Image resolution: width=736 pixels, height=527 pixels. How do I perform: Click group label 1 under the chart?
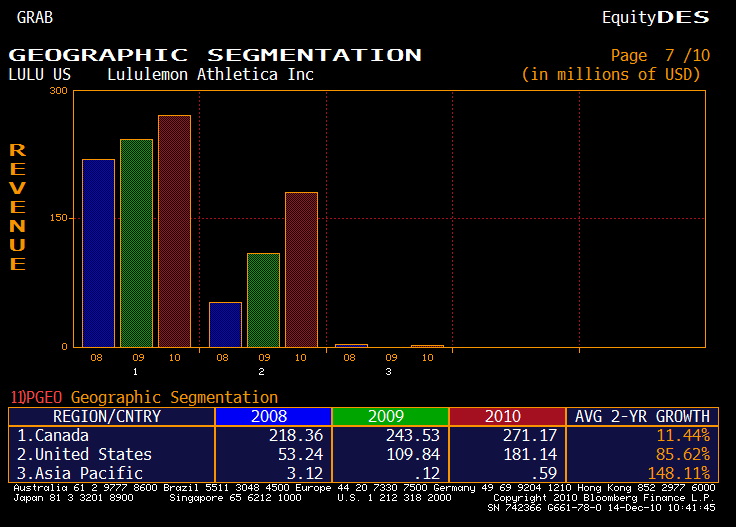pyautogui.click(x=135, y=372)
